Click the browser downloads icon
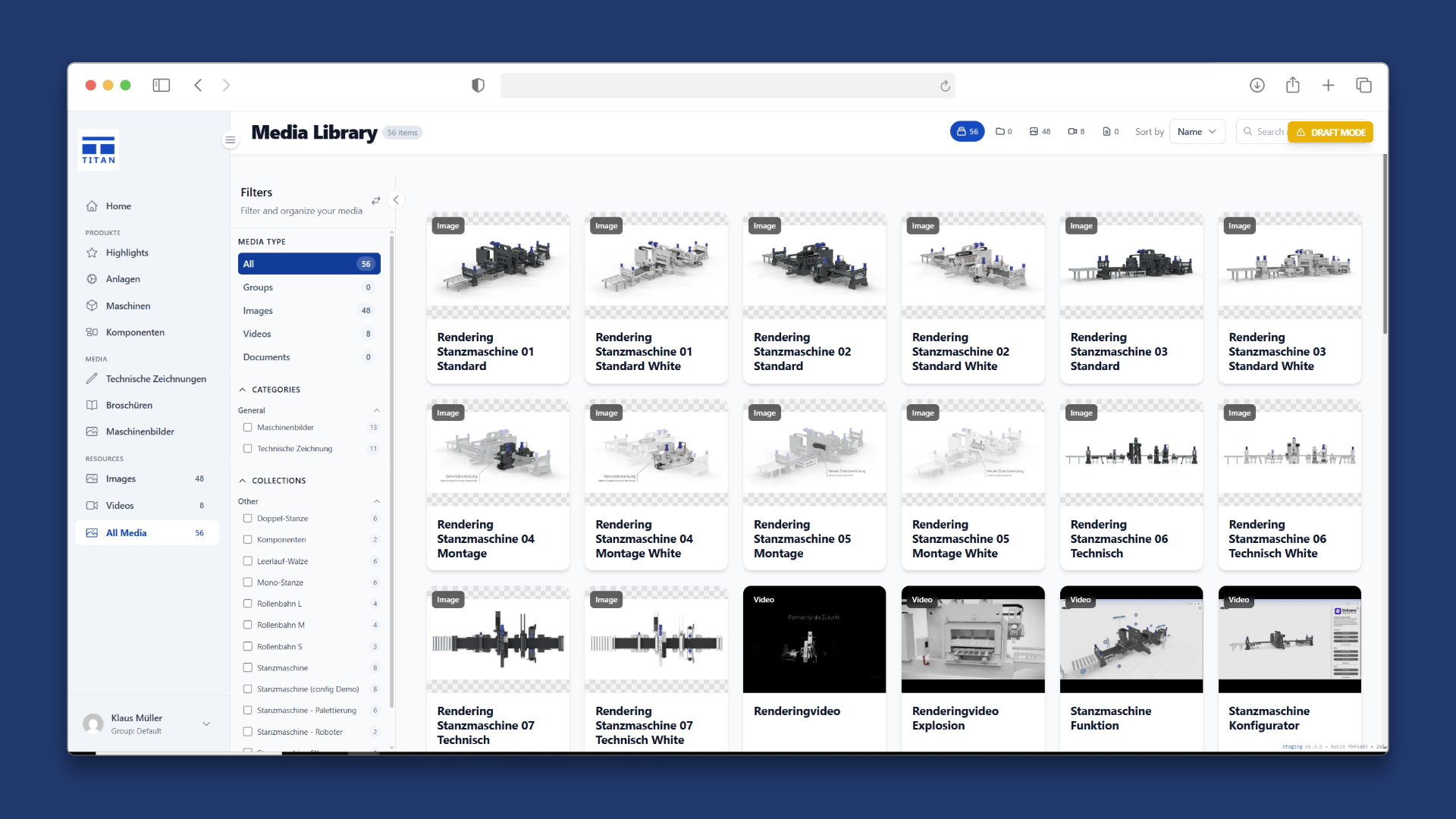This screenshot has width=1456, height=819. click(x=1257, y=86)
